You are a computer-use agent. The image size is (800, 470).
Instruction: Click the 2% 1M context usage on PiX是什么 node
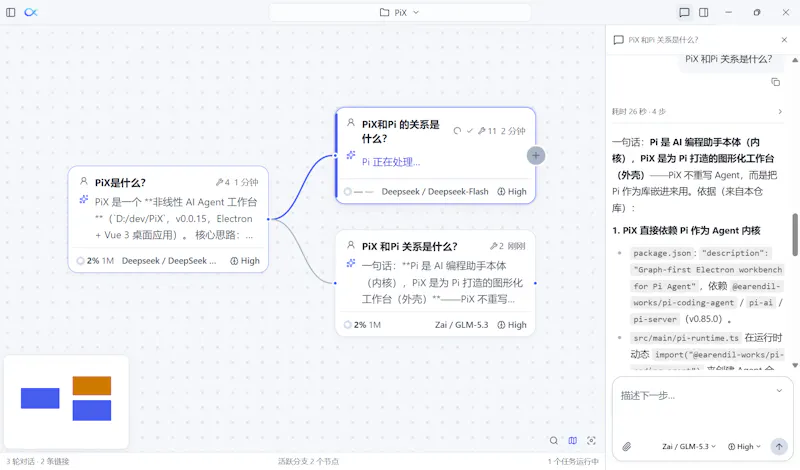[95, 261]
